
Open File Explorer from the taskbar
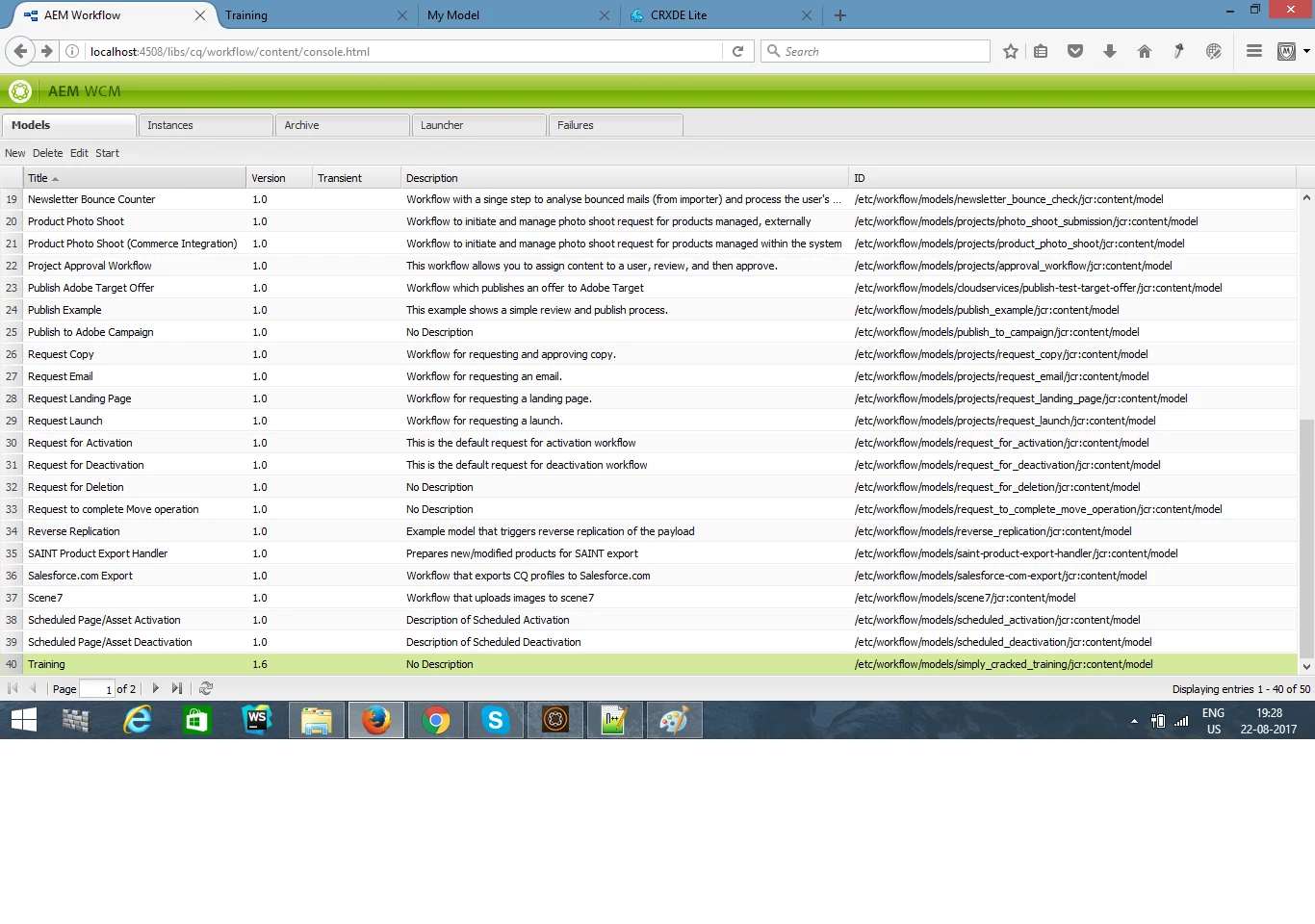click(x=317, y=720)
